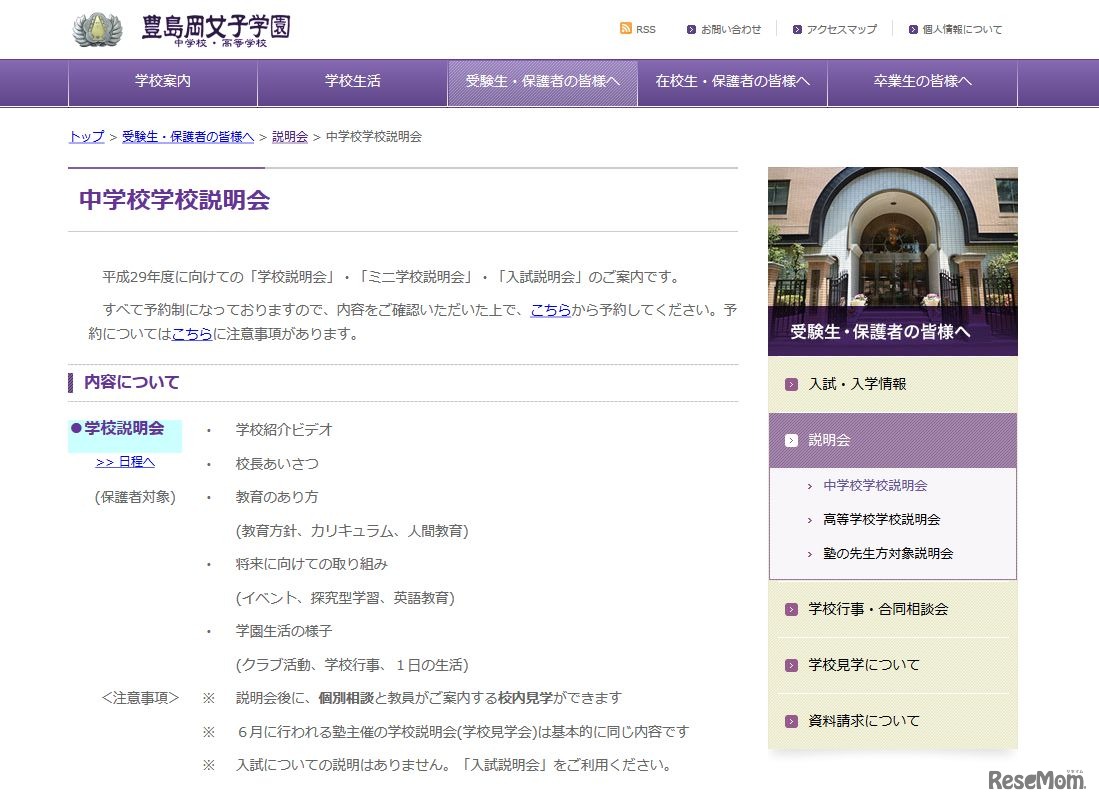Jump to schedule via >> 日程へ link
The height and width of the screenshot is (803, 1099).
click(x=125, y=462)
